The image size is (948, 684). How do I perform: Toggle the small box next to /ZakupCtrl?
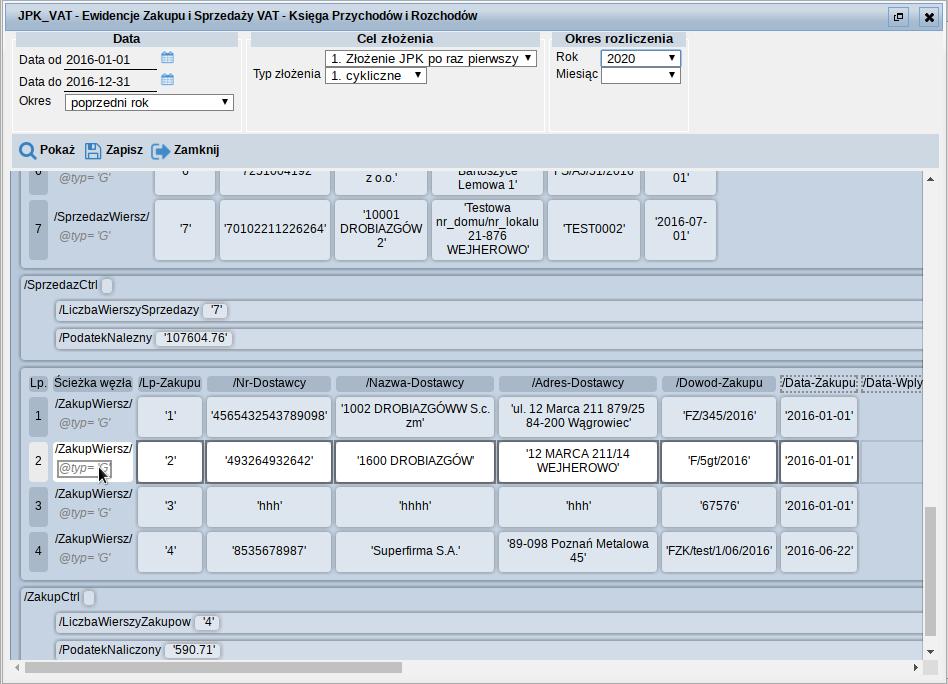point(89,597)
